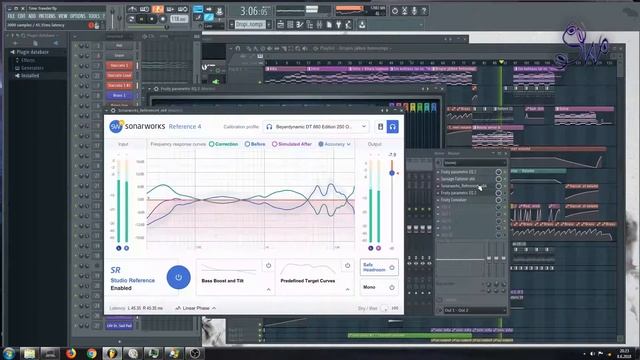Expand the Bass Boost and Tilt panel

pos(268,289)
